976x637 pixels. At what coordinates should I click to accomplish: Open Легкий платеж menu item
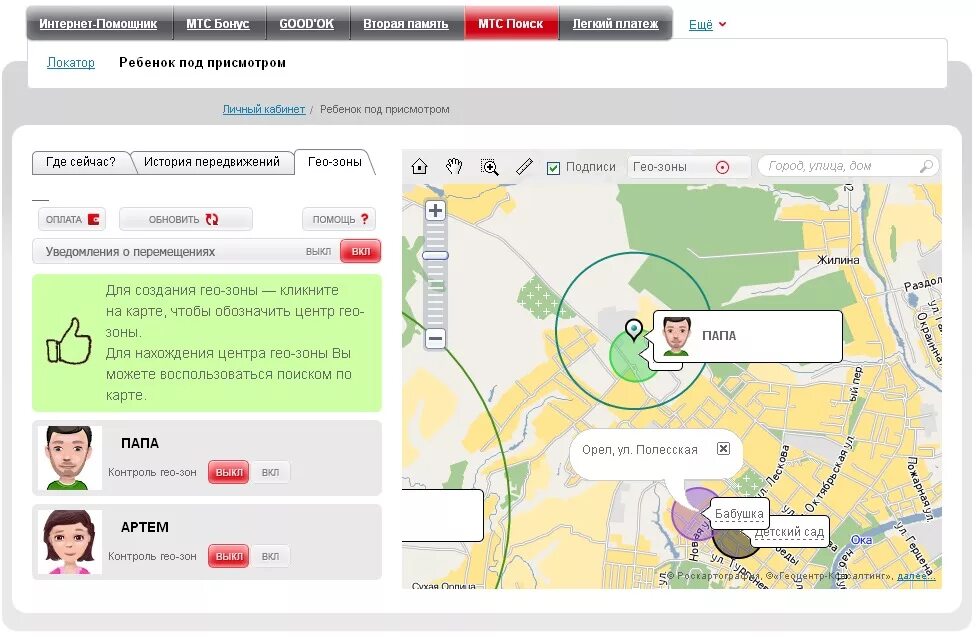[615, 24]
